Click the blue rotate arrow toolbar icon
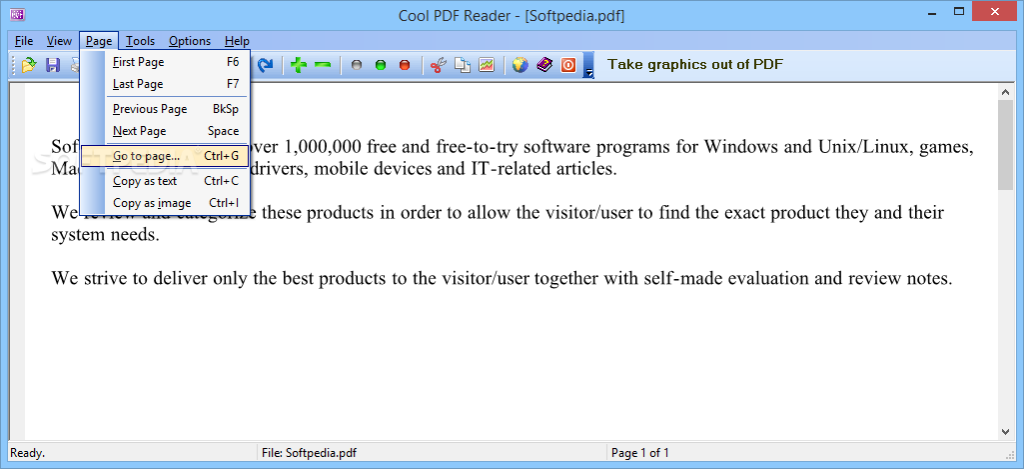Image resolution: width=1024 pixels, height=469 pixels. [264, 65]
